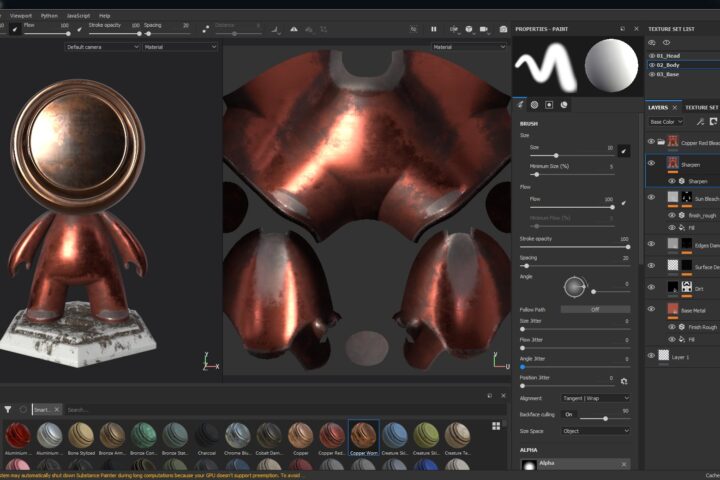Hide the Sun Bleach layer
This screenshot has height=480, width=720.
pos(651,198)
